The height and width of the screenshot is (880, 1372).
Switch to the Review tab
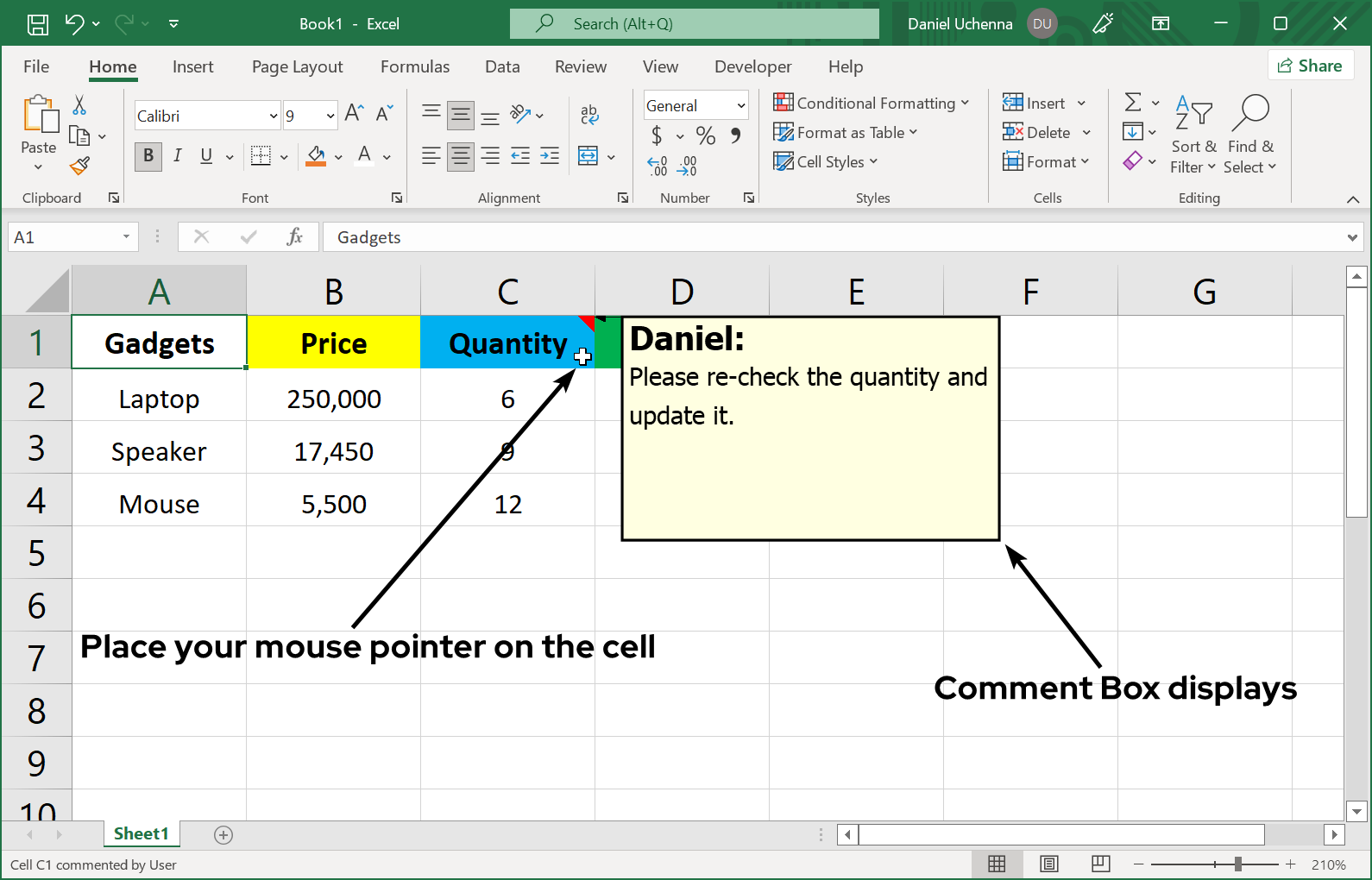pos(580,66)
